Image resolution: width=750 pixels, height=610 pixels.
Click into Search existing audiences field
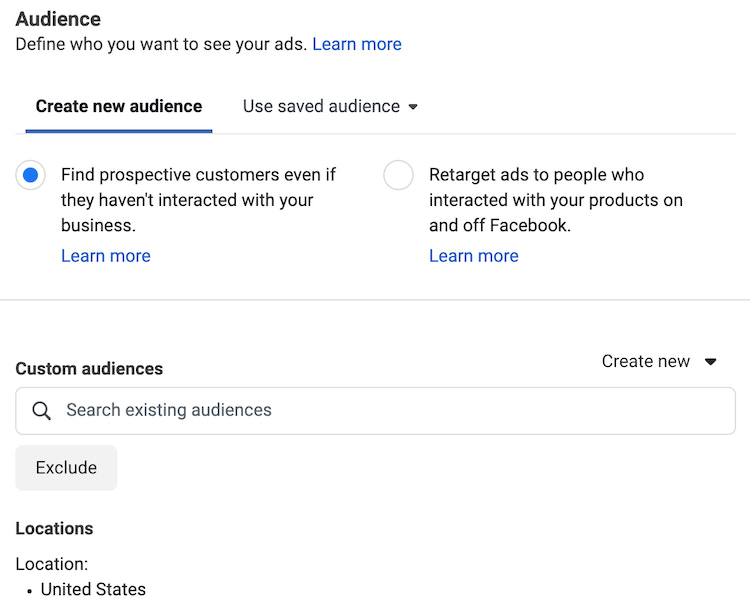pyautogui.click(x=390, y=411)
